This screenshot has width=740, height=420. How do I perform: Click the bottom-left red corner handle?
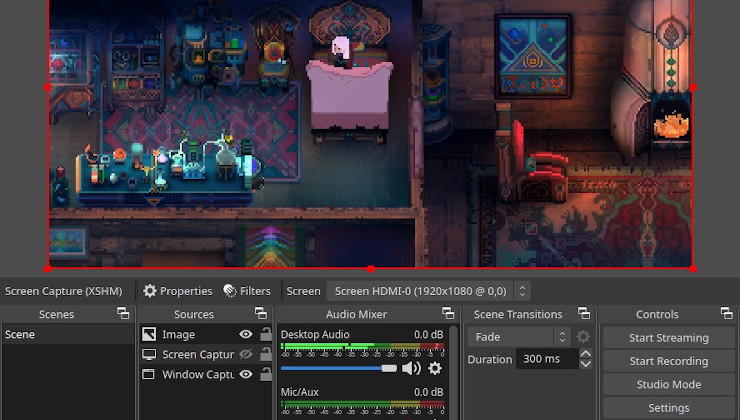[x=48, y=269]
